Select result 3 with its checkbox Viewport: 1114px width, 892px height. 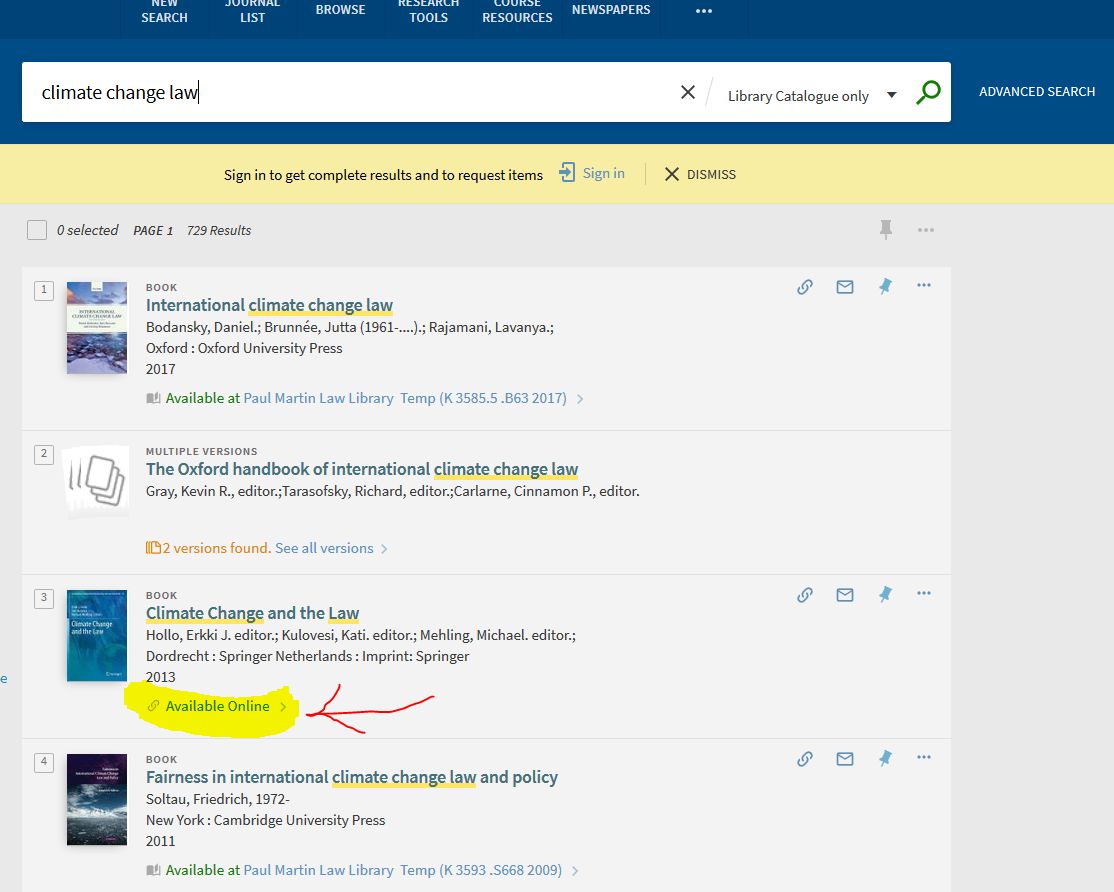[43, 597]
